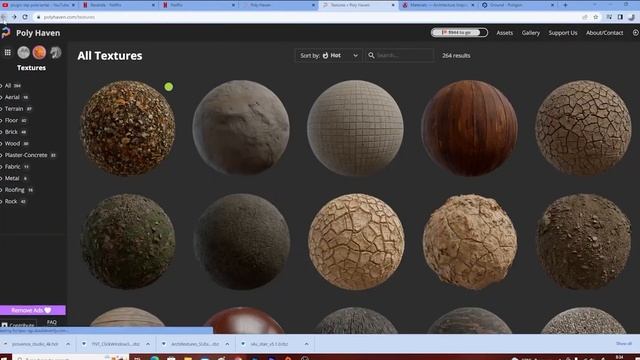Expand the Floor category arrow
Screen dimensions: 640x360
click(1, 120)
